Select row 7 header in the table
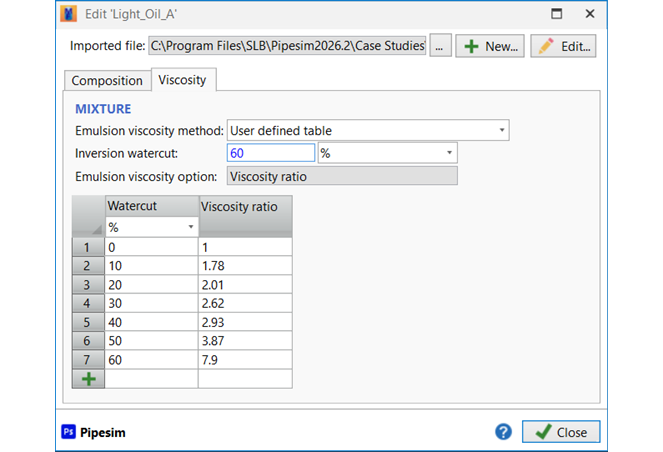663x452 pixels. [88, 359]
